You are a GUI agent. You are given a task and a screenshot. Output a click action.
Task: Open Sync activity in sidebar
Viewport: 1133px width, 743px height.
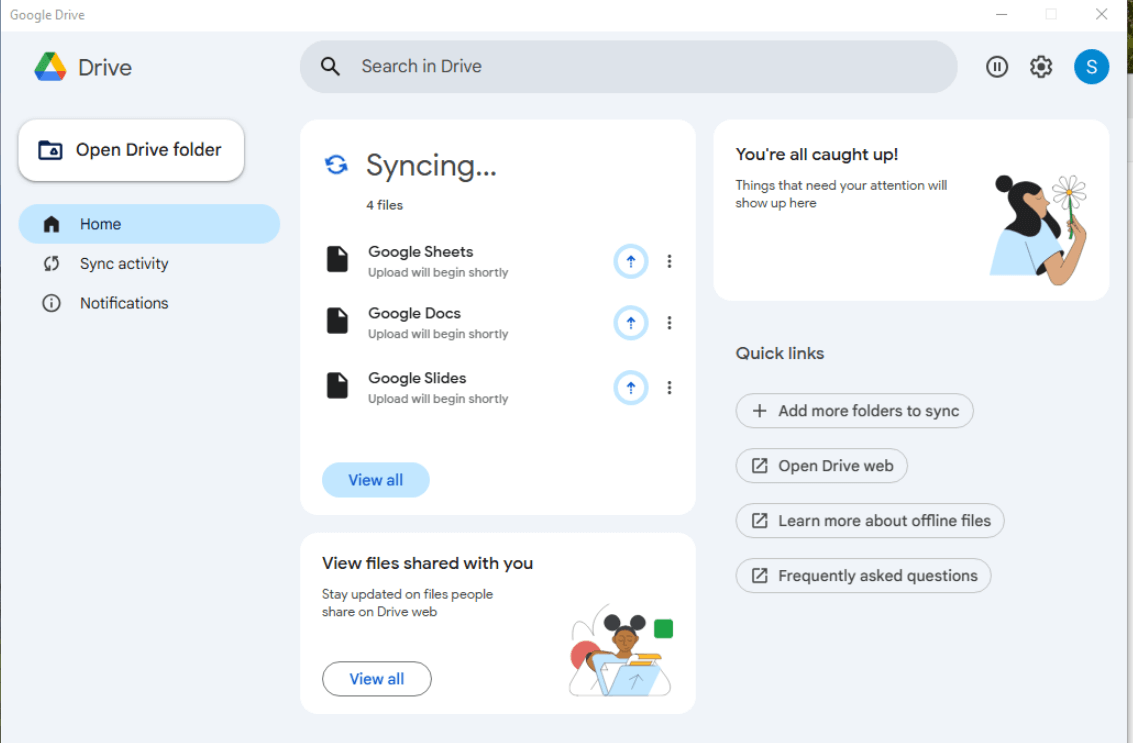pyautogui.click(x=124, y=264)
